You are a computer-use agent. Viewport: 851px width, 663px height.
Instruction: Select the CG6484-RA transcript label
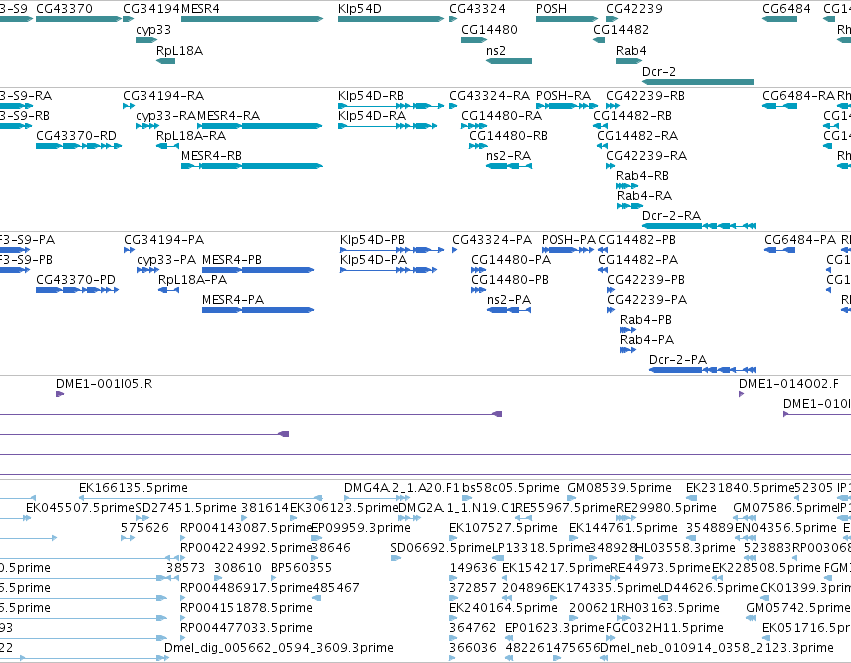click(798, 96)
